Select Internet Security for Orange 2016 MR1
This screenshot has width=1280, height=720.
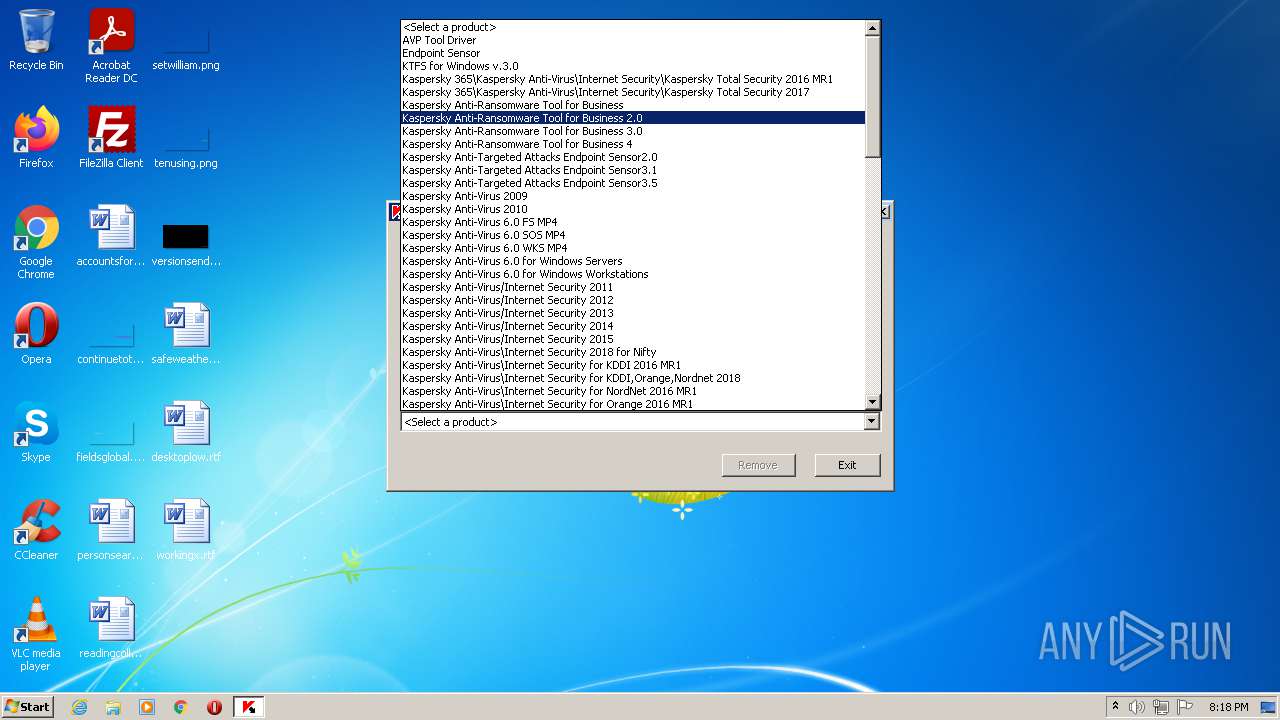click(x=633, y=404)
